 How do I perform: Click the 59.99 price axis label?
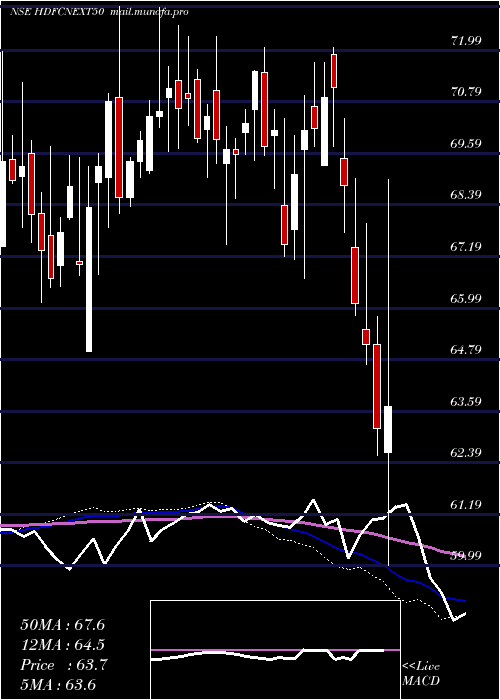[x=467, y=556]
